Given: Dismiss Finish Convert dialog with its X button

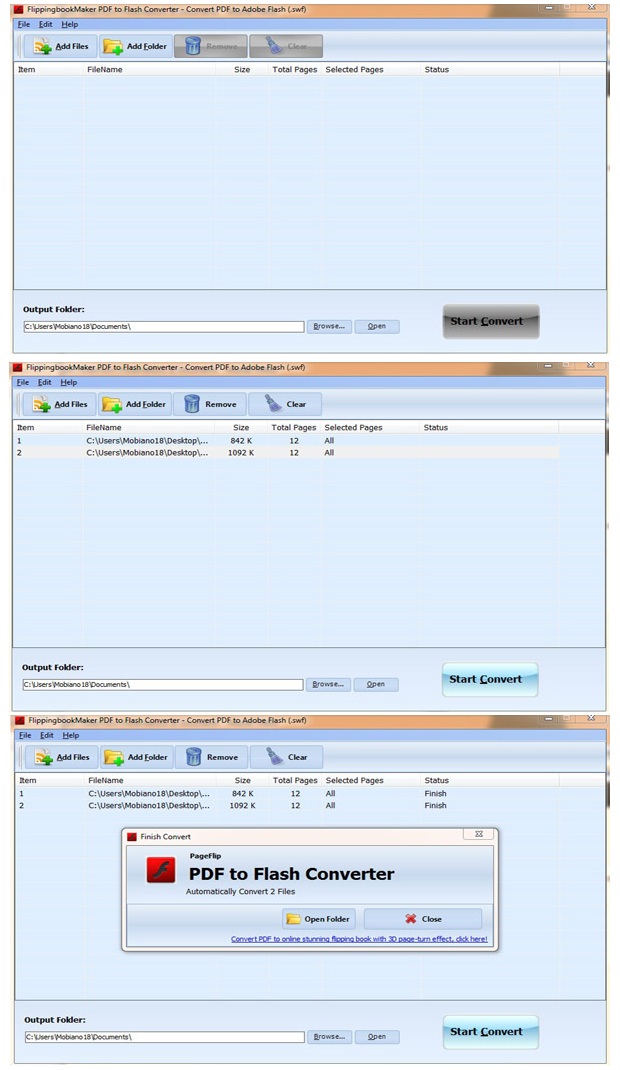Looking at the screenshot, I should 479,835.
